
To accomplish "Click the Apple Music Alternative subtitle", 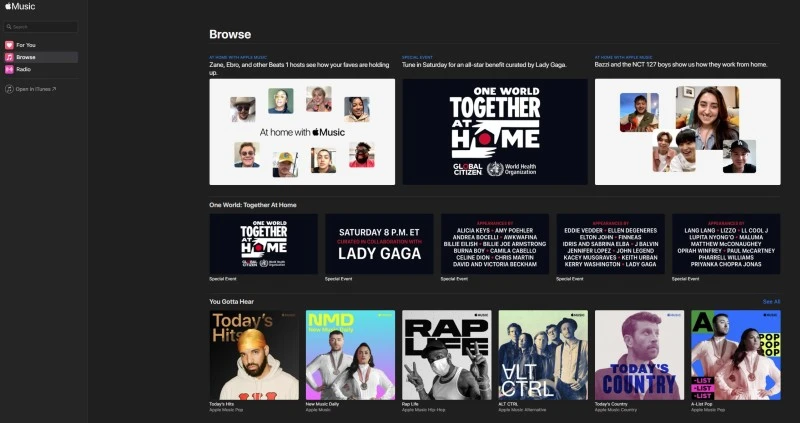I will pyautogui.click(x=522, y=410).
